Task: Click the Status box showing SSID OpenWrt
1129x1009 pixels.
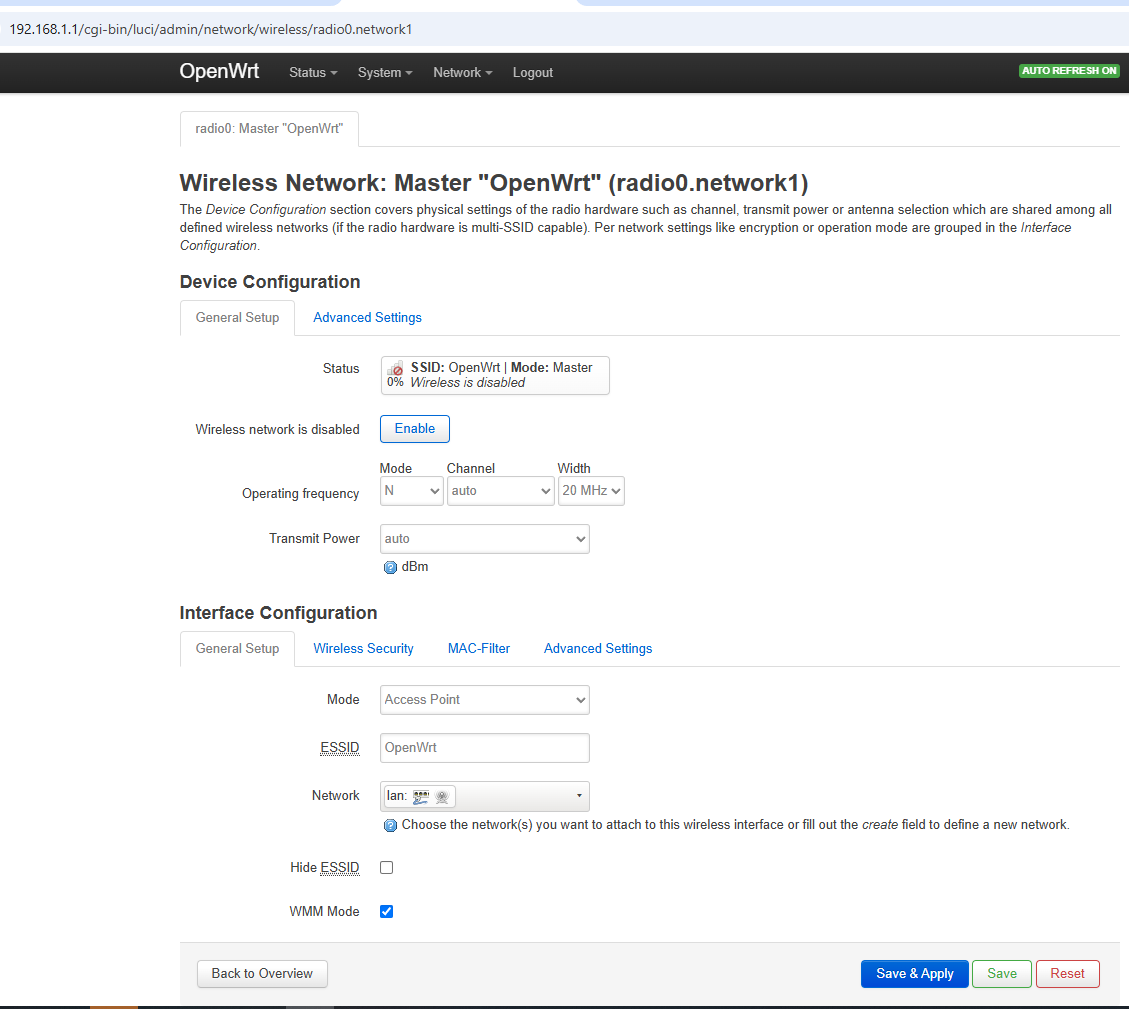Action: [495, 375]
